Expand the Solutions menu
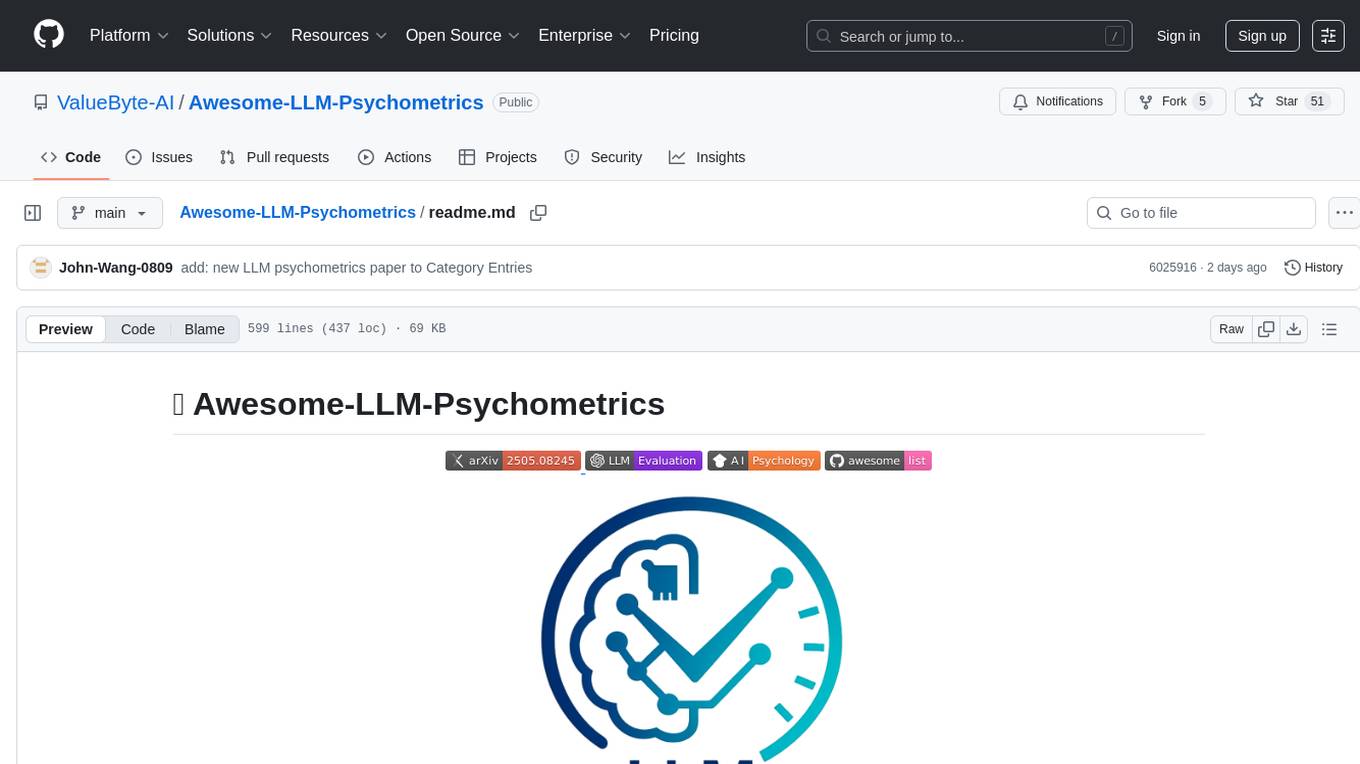This screenshot has height=764, width=1360. point(230,35)
